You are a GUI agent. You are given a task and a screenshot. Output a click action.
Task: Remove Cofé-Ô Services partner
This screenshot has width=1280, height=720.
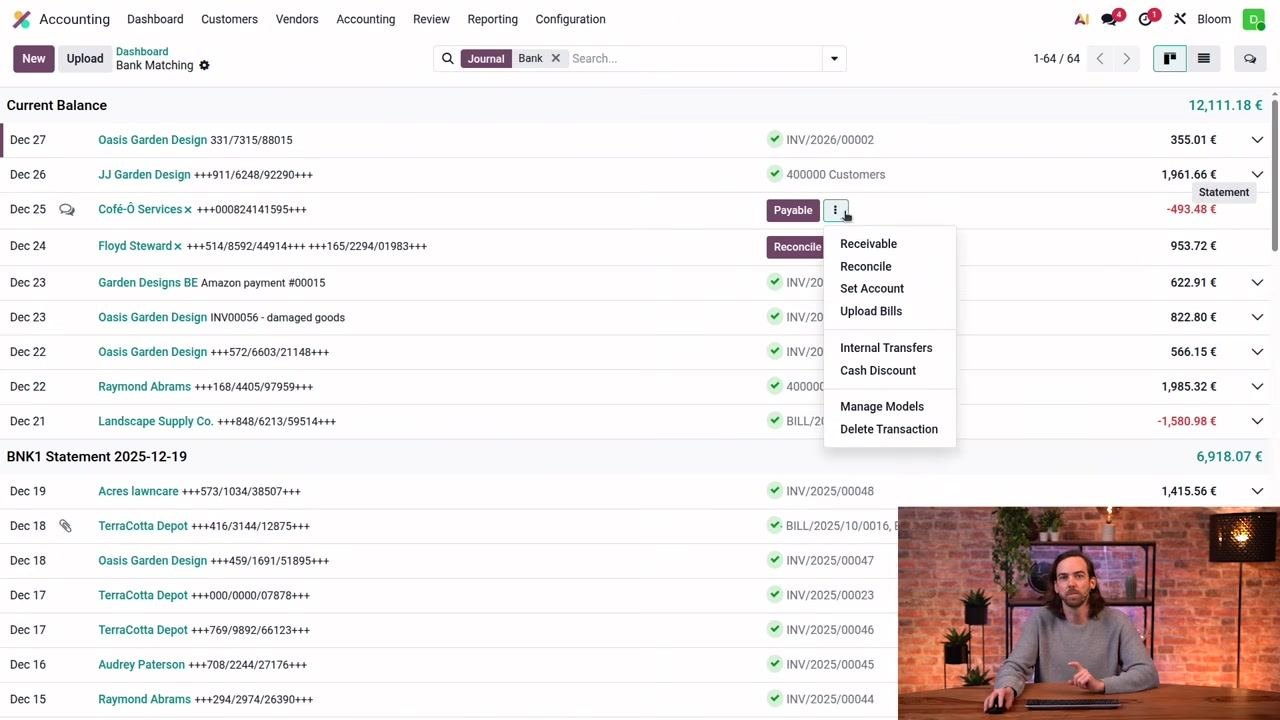pos(188,210)
